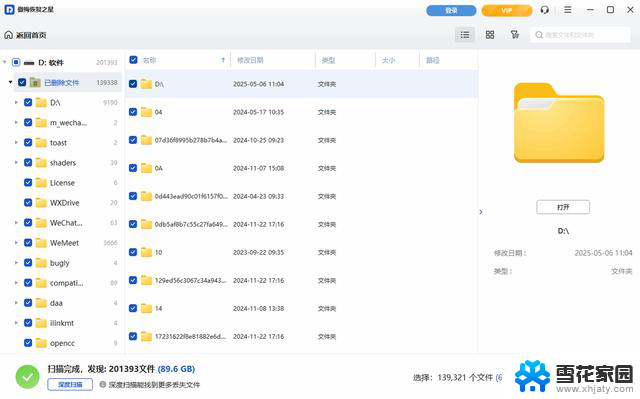Click the blue login button
The height and width of the screenshot is (399, 640).
pos(451,10)
